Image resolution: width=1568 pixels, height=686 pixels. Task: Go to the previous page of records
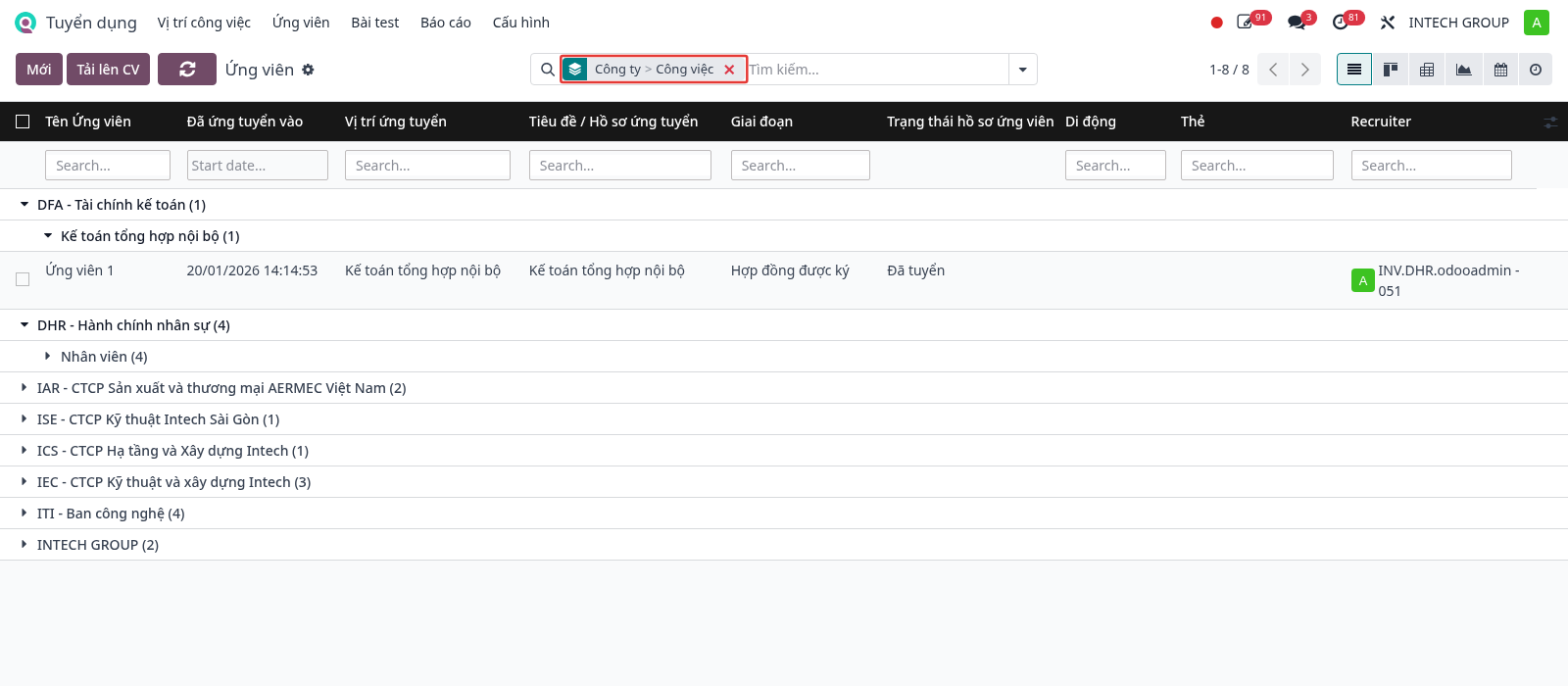pos(1273,70)
